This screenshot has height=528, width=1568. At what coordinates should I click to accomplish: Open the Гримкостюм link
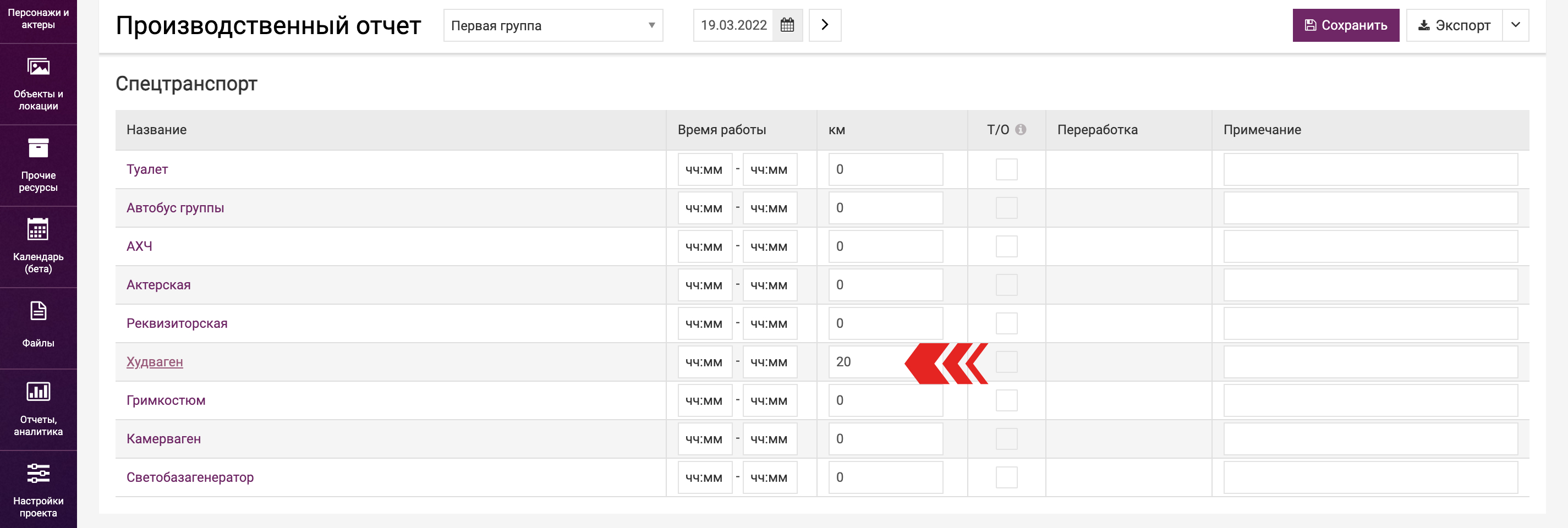[166, 400]
